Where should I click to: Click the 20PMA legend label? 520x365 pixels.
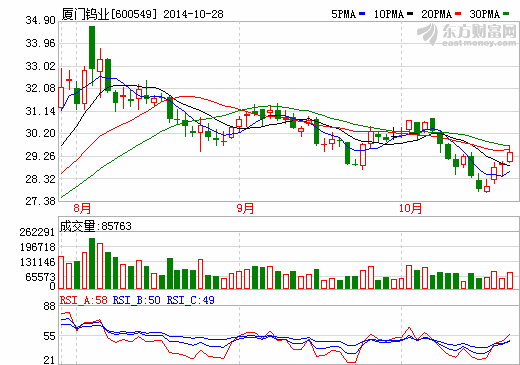[437, 14]
